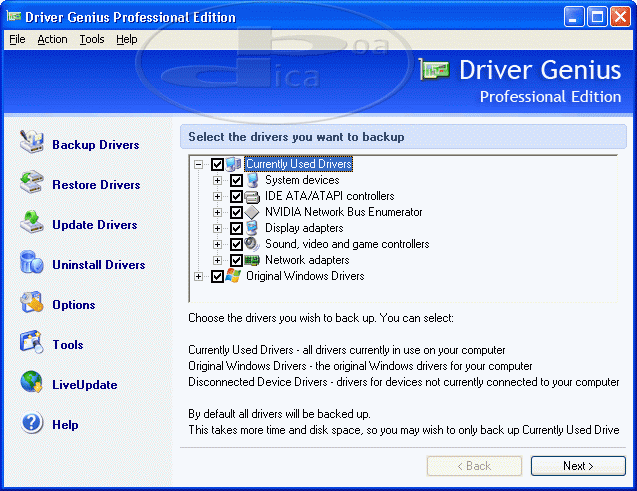
Task: Click the Tools sidebar icon
Action: [32, 344]
